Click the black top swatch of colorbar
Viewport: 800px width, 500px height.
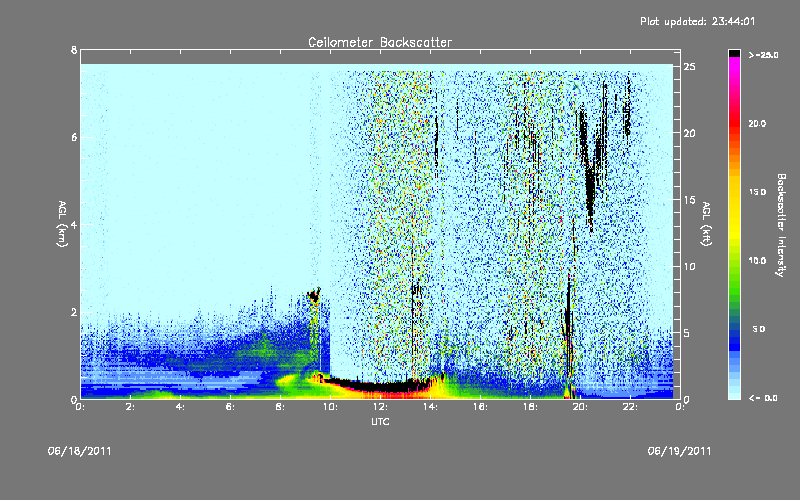click(x=734, y=53)
